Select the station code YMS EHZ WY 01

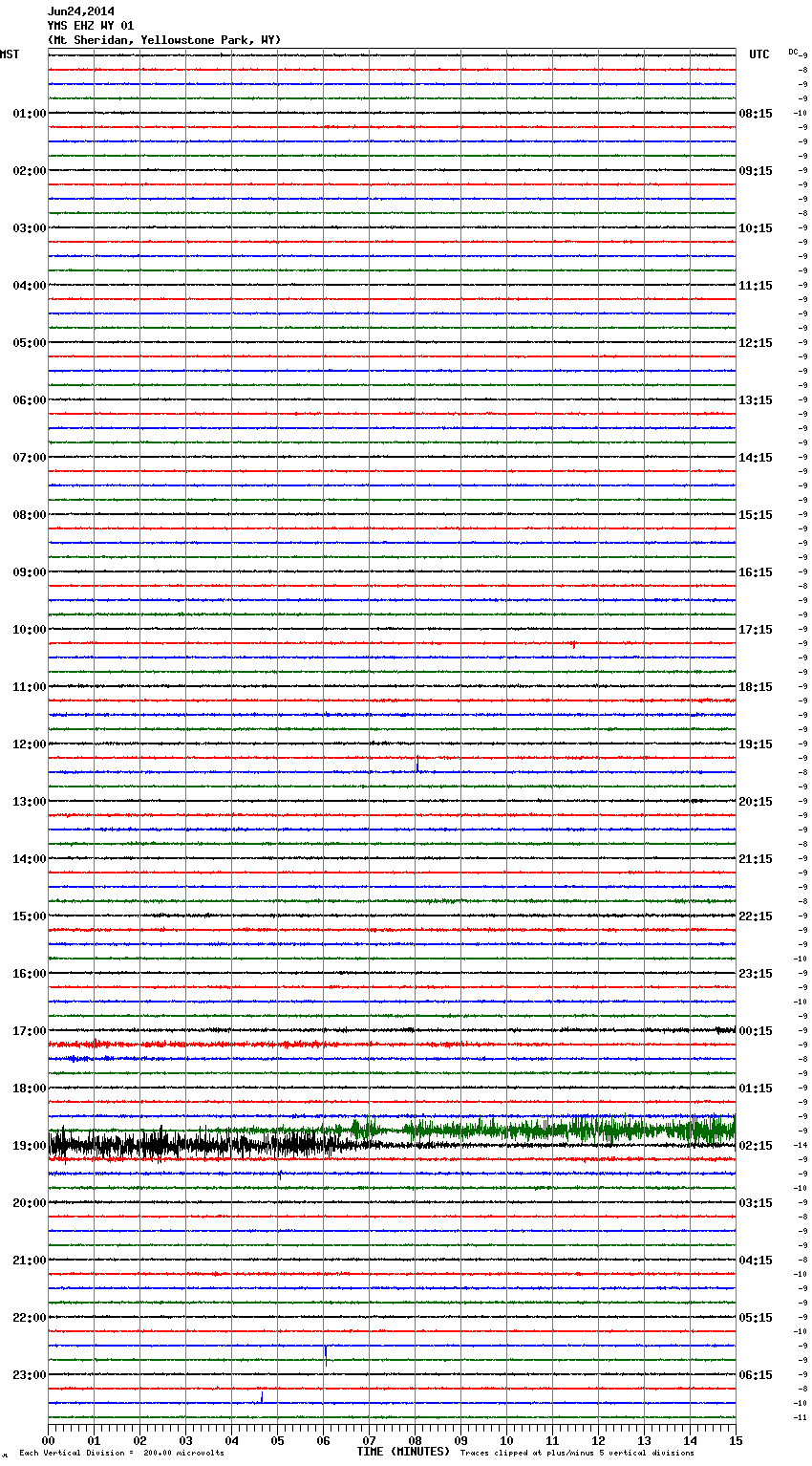91,26
